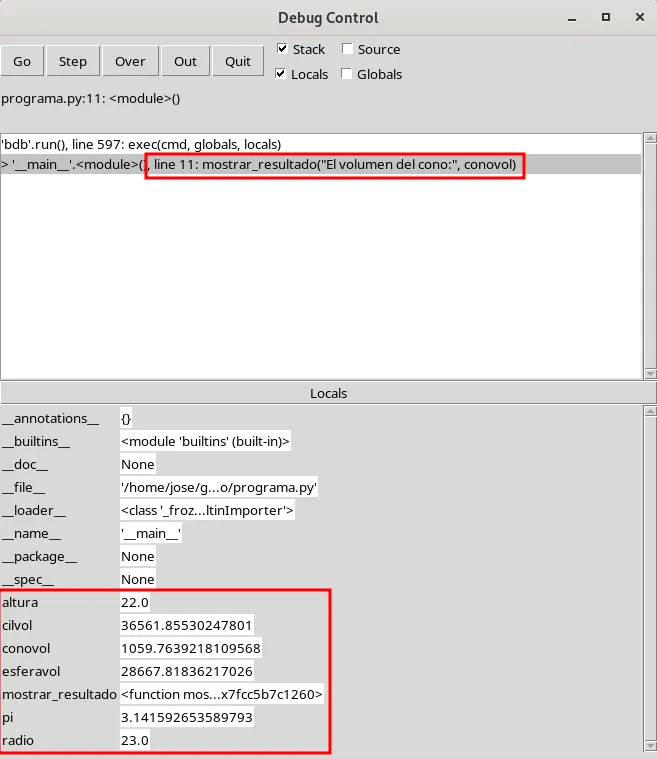Click the radio value 23.0

(x=135, y=741)
